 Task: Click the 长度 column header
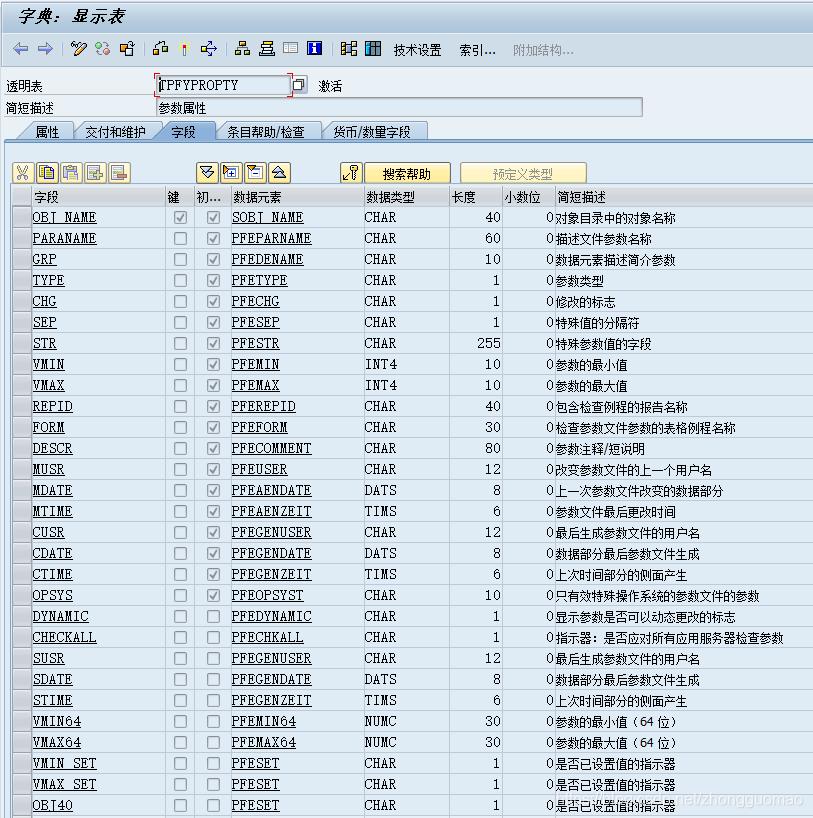(x=475, y=197)
